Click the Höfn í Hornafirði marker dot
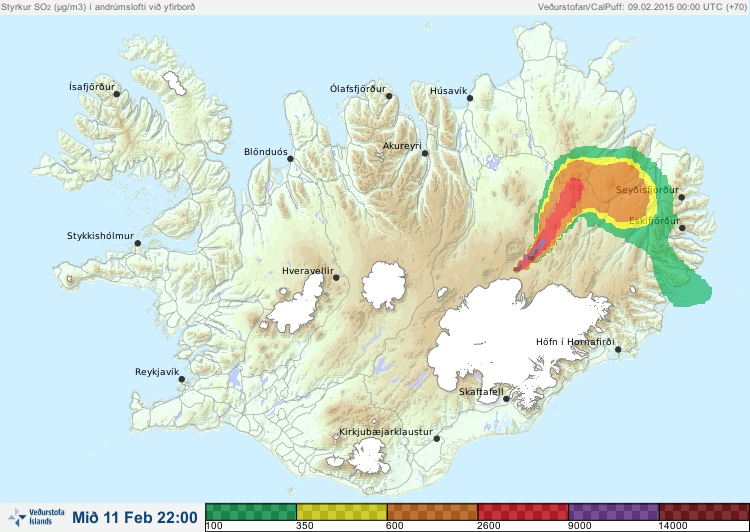This screenshot has width=750, height=532. [x=618, y=350]
